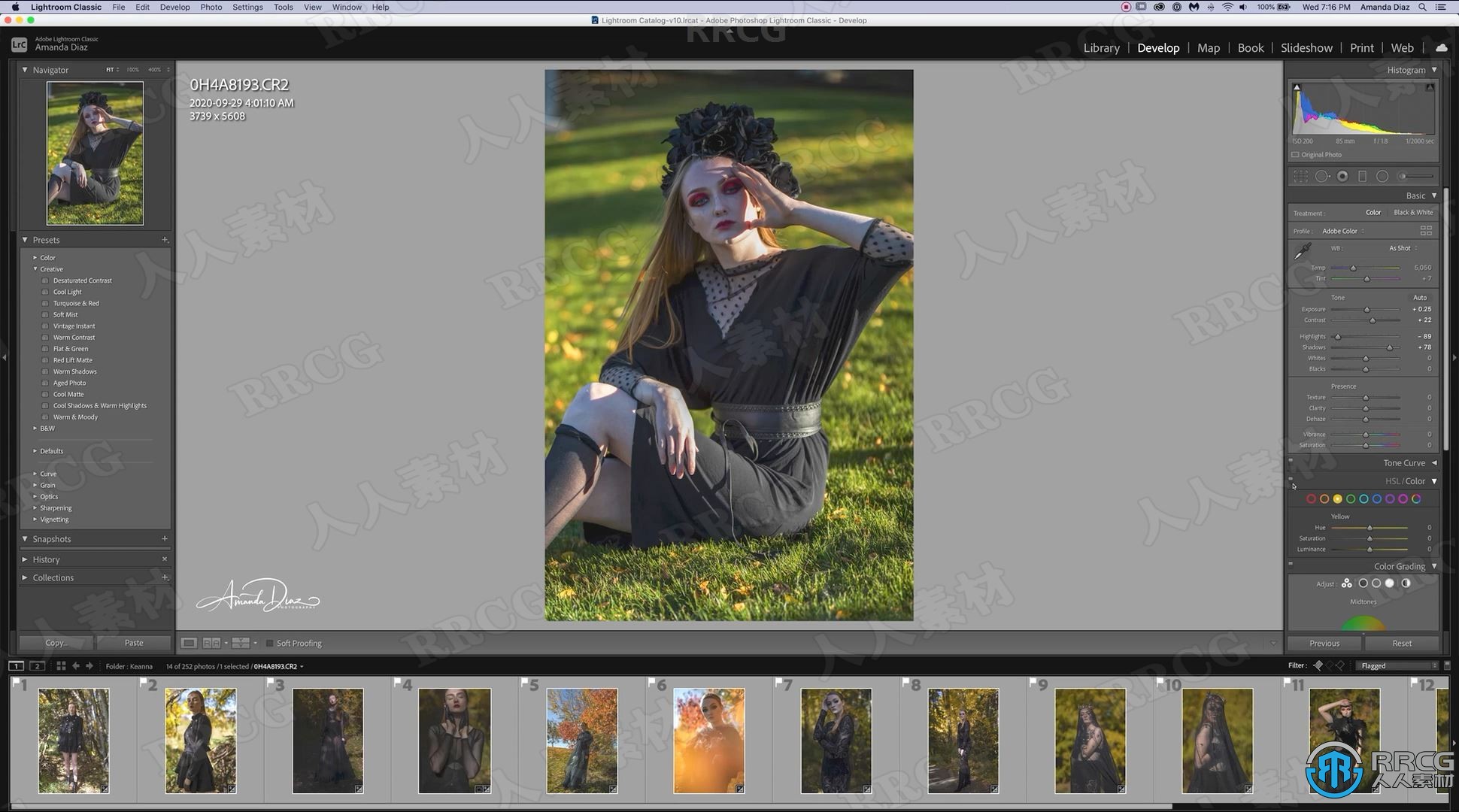The image size is (1459, 812).
Task: Clear the History with X icon
Action: click(165, 559)
